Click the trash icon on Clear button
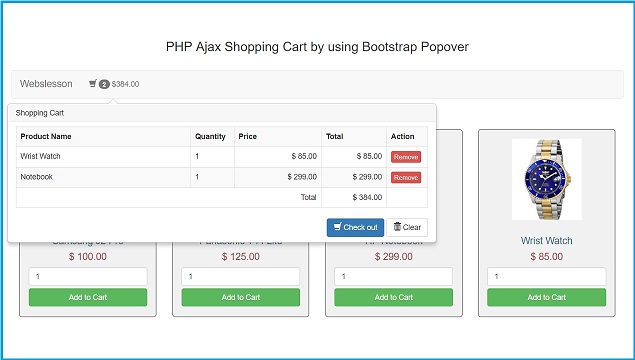 coord(397,227)
